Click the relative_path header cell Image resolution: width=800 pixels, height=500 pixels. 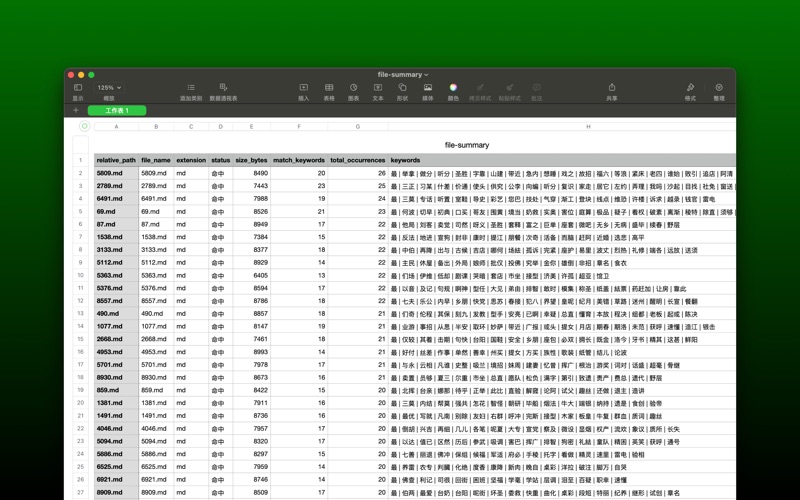[x=116, y=160]
